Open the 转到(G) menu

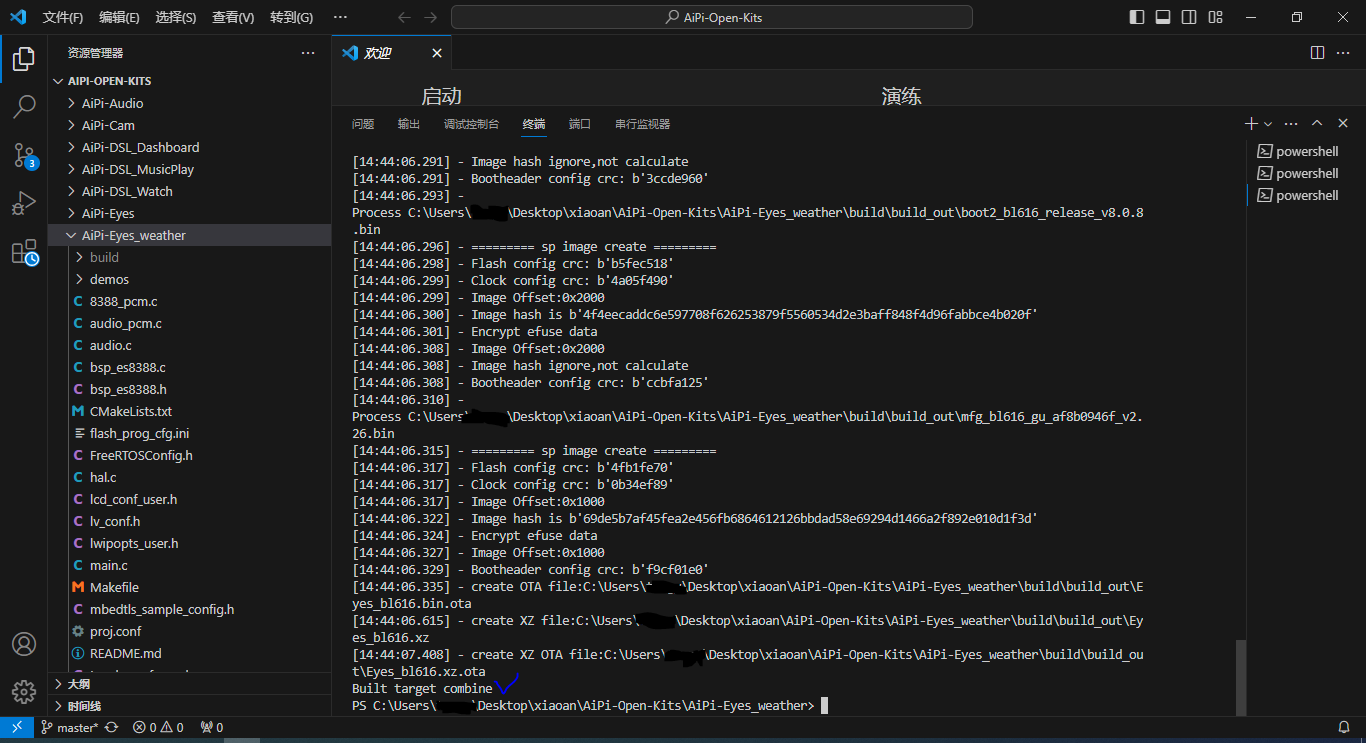[x=291, y=17]
